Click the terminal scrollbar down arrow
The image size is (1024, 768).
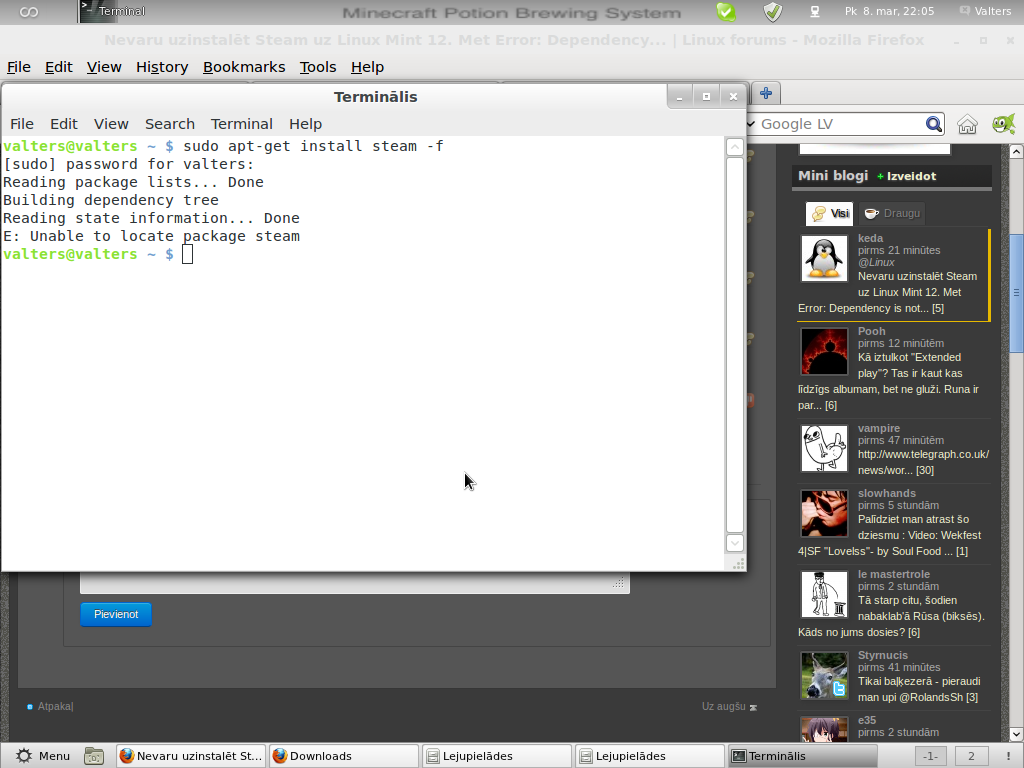tap(735, 543)
